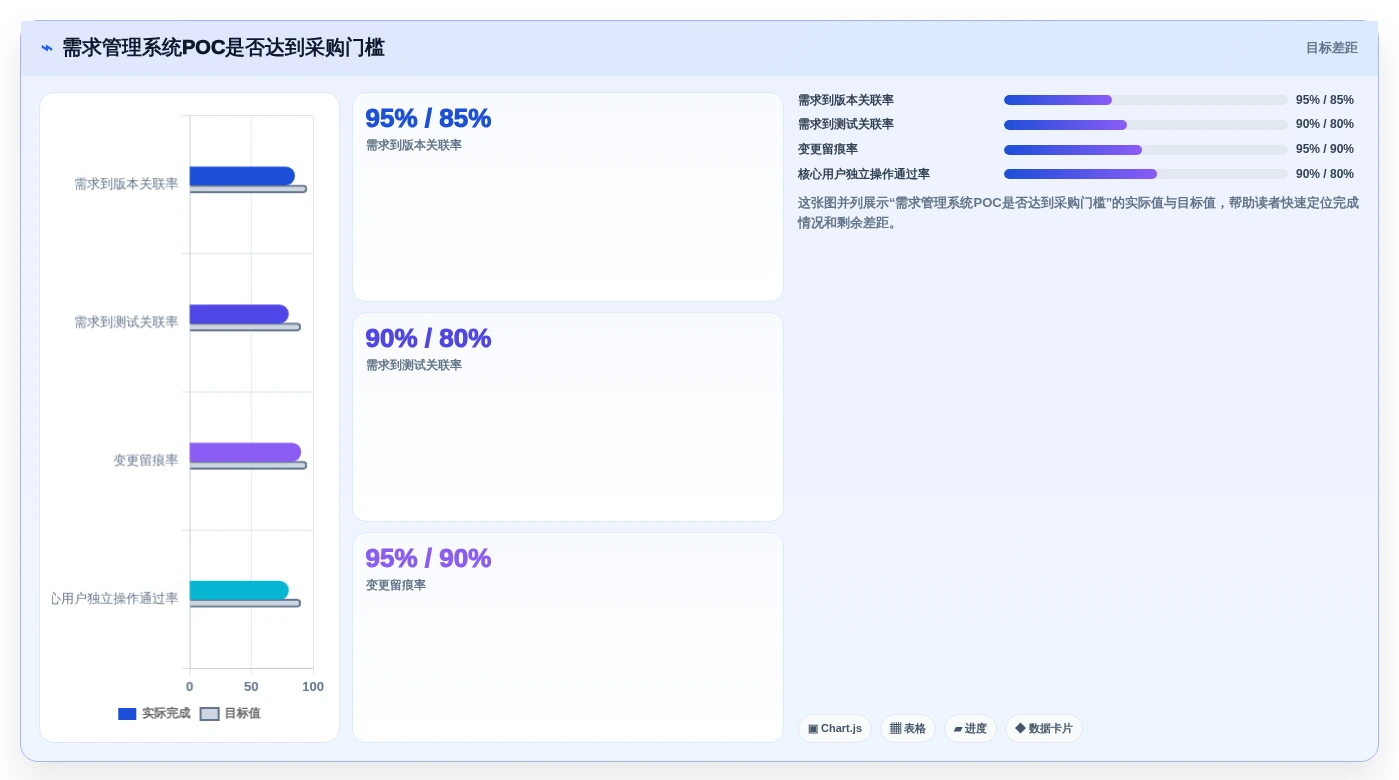Click the 变更留痕率 axis label in chart
Image resolution: width=1399 pixels, height=780 pixels.
tap(146, 460)
